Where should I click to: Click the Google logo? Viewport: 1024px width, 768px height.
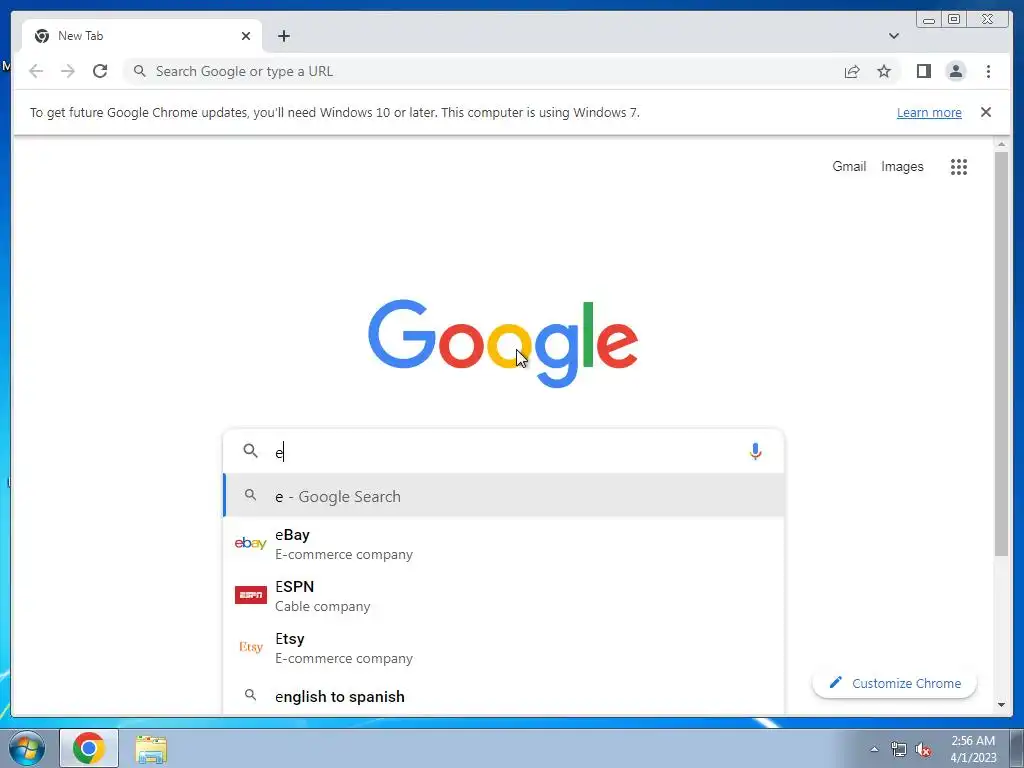tap(503, 344)
